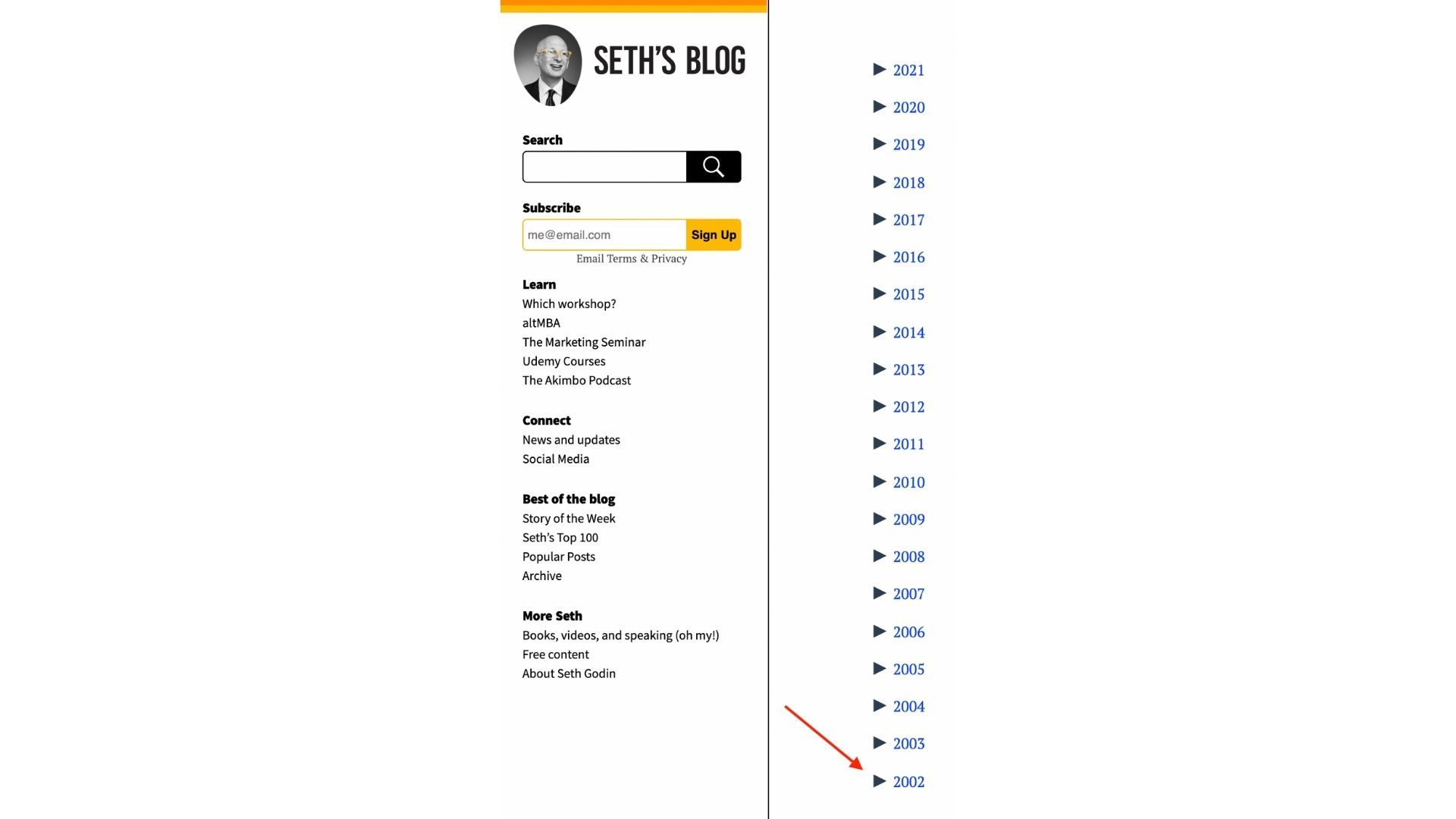This screenshot has width=1456, height=819.
Task: Click the 2021 expand arrow icon
Action: pyautogui.click(x=879, y=69)
